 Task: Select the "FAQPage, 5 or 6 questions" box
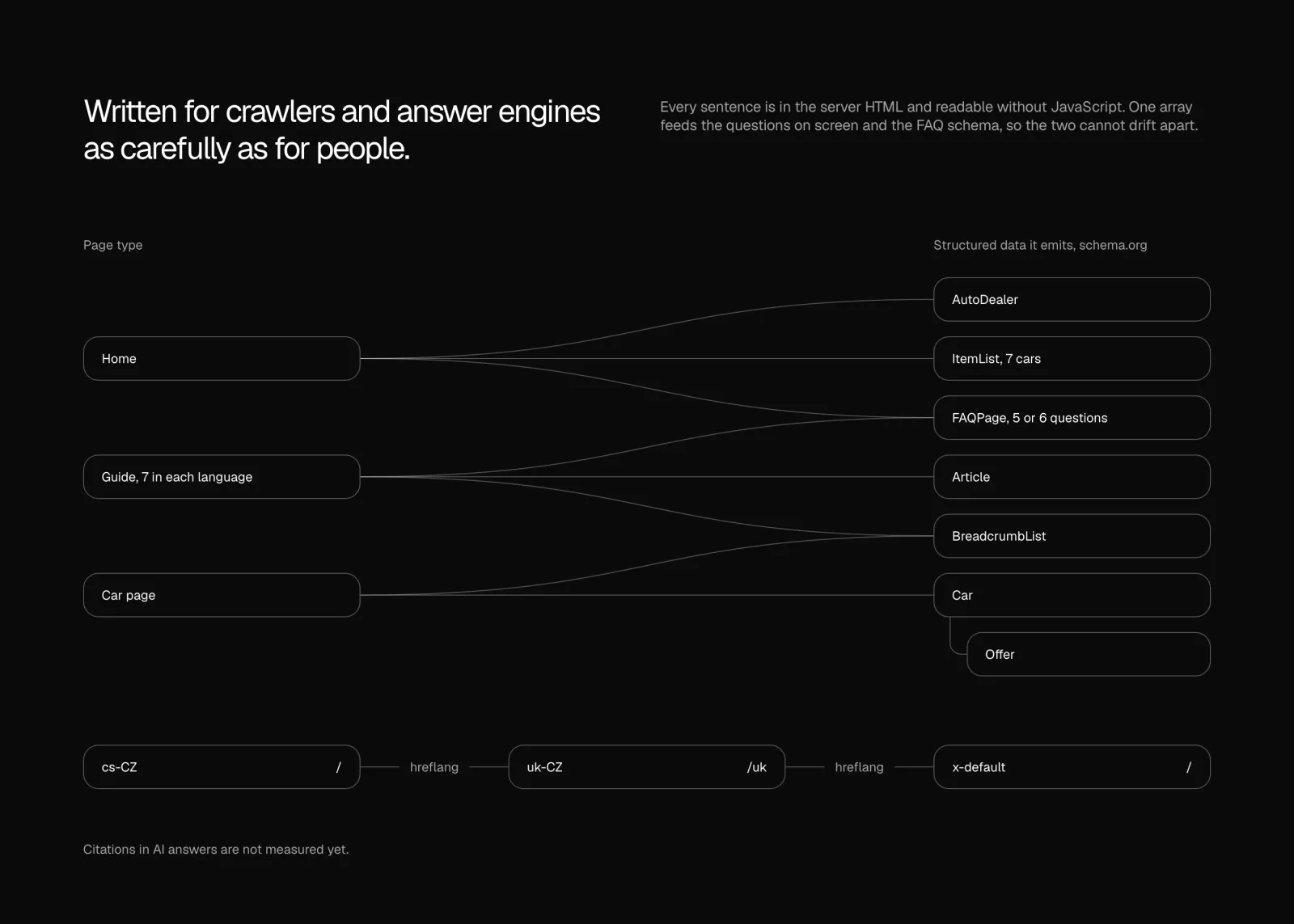[x=1072, y=418]
